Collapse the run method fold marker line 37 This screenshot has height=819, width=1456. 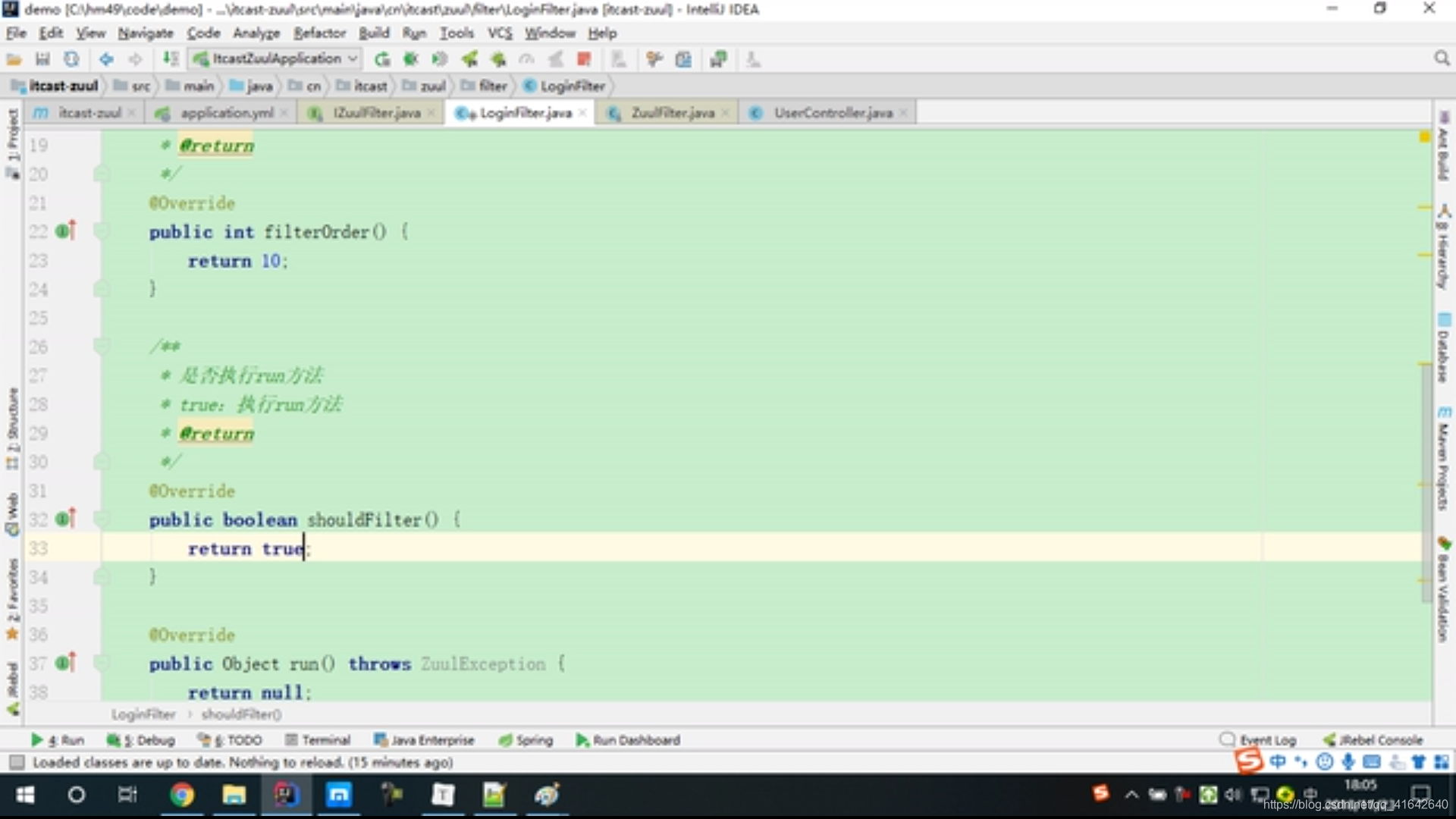click(x=101, y=664)
